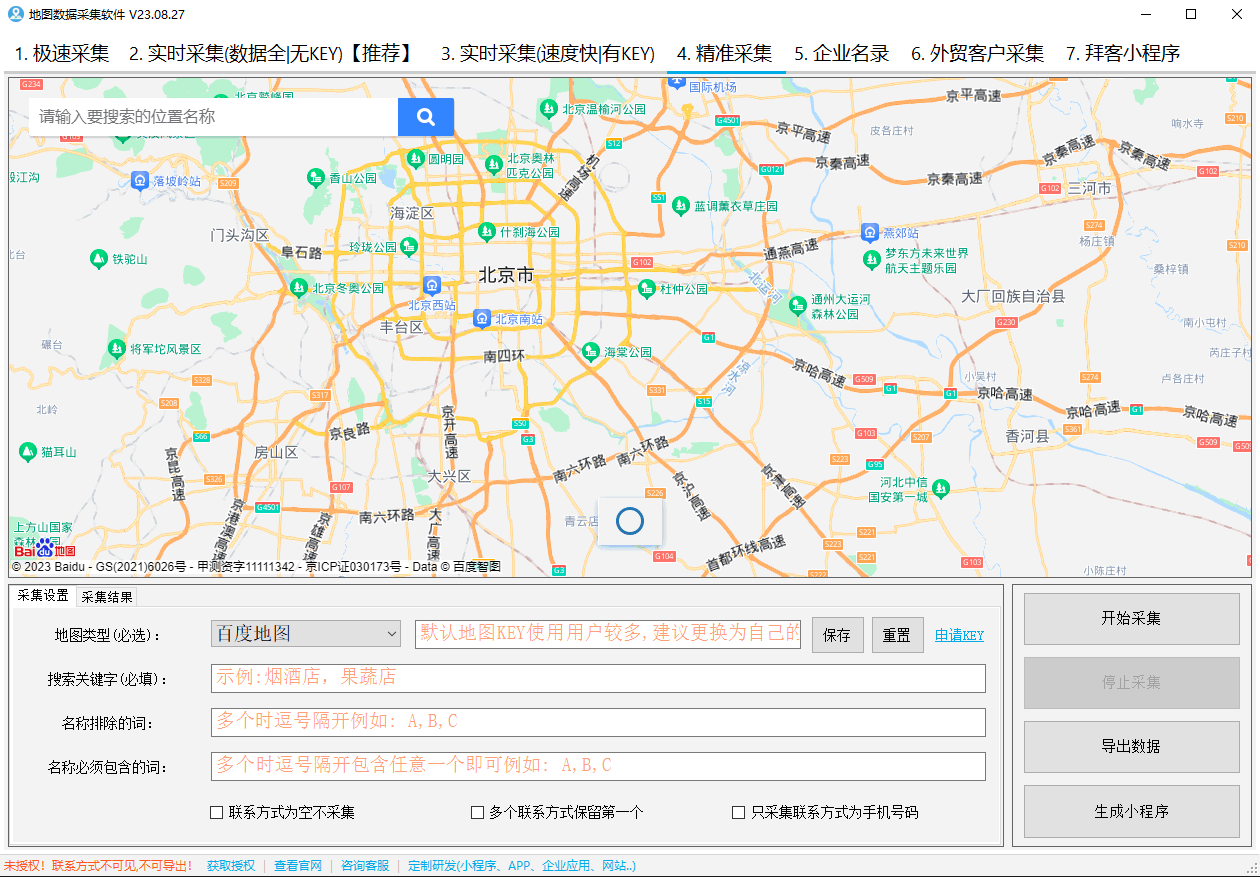Click the 圆明园 park marker
This screenshot has width=1260, height=877.
tap(415, 158)
